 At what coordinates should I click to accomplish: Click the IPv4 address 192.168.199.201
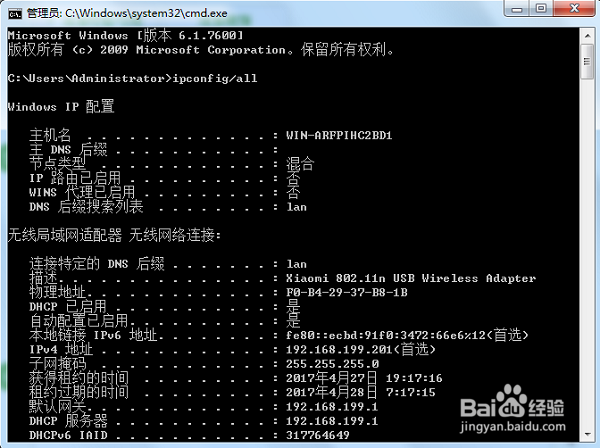click(339, 350)
